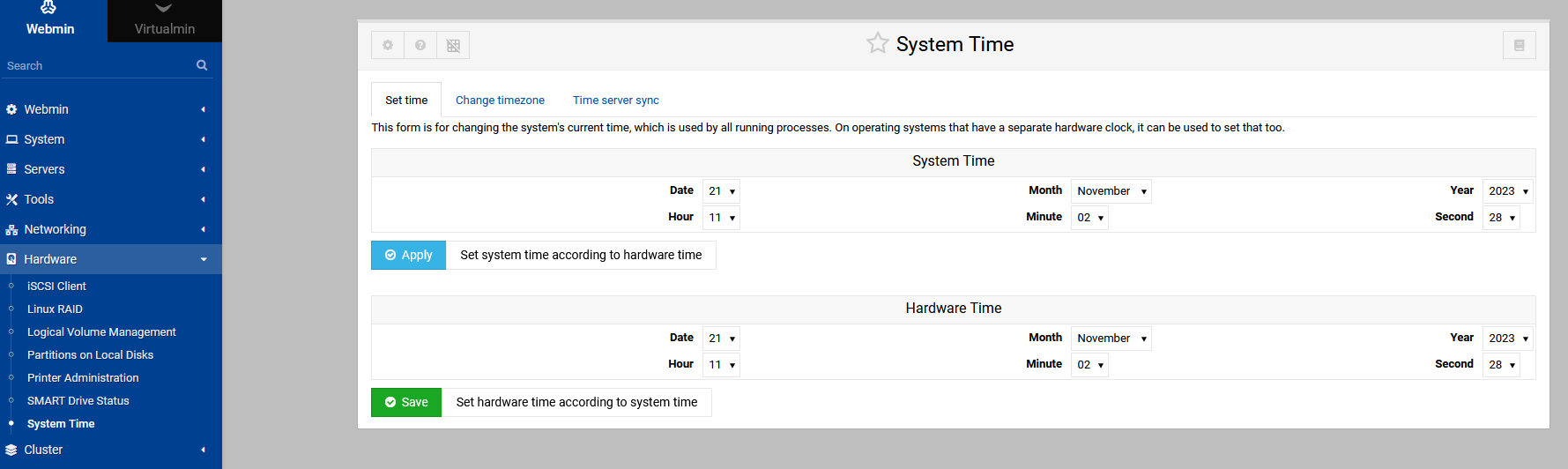Collapse the Hardware sidebar section
1568x469 pixels.
click(110, 259)
